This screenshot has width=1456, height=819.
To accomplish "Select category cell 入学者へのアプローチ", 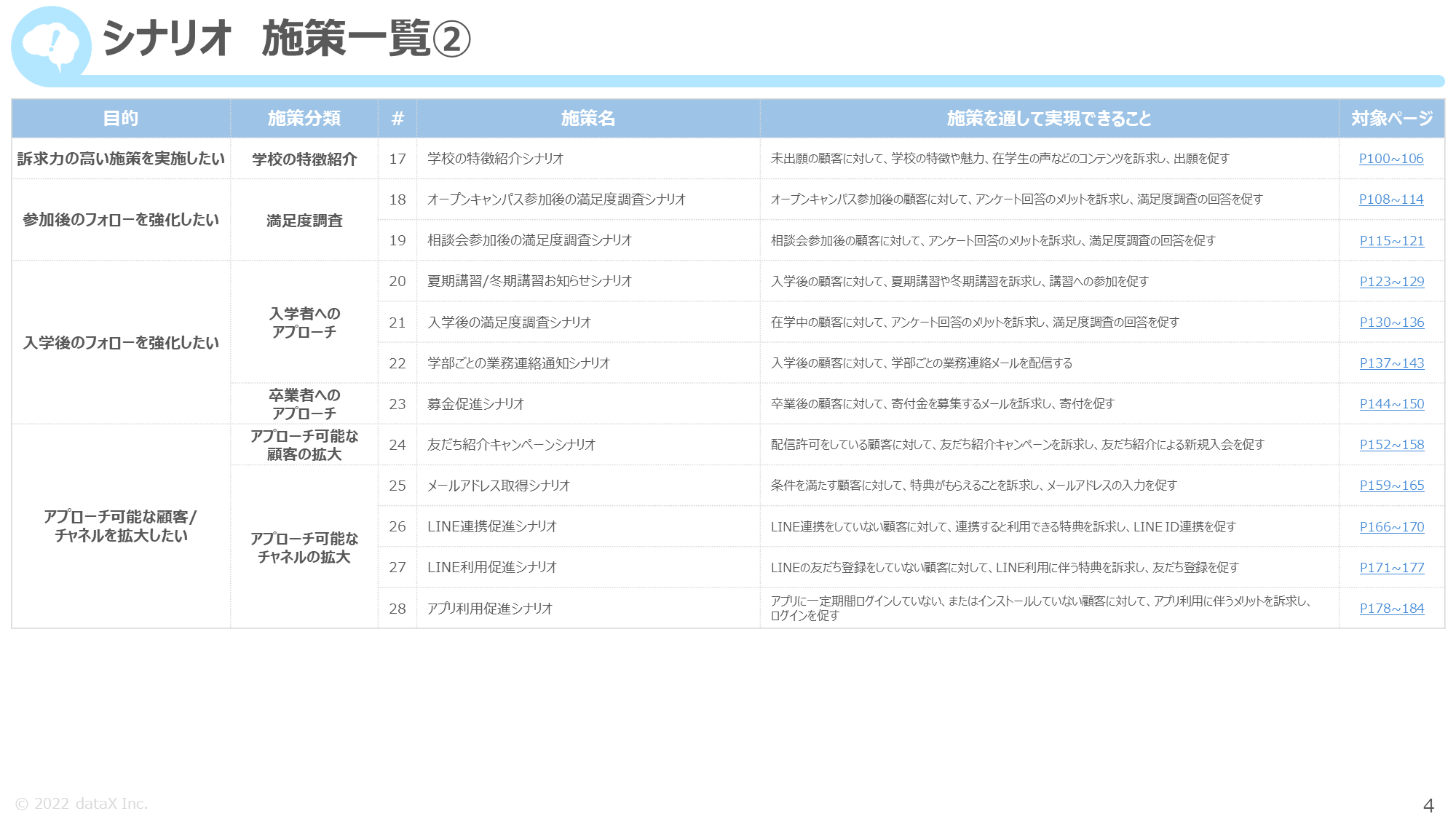I will [x=304, y=323].
